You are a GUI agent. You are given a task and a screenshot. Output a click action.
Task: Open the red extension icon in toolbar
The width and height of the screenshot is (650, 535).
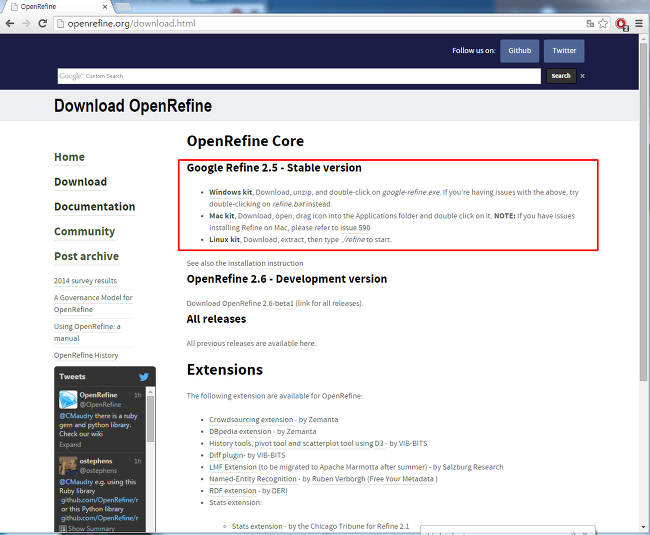(x=621, y=24)
